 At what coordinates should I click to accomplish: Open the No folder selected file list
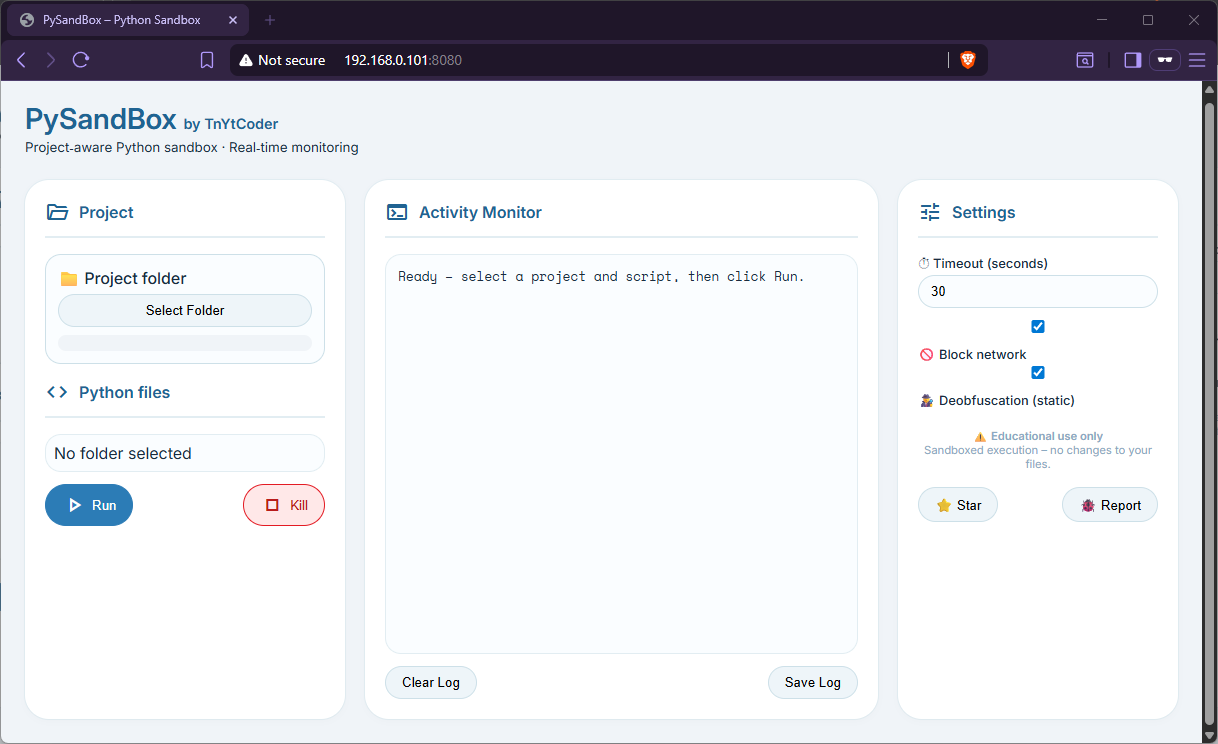[x=185, y=453]
